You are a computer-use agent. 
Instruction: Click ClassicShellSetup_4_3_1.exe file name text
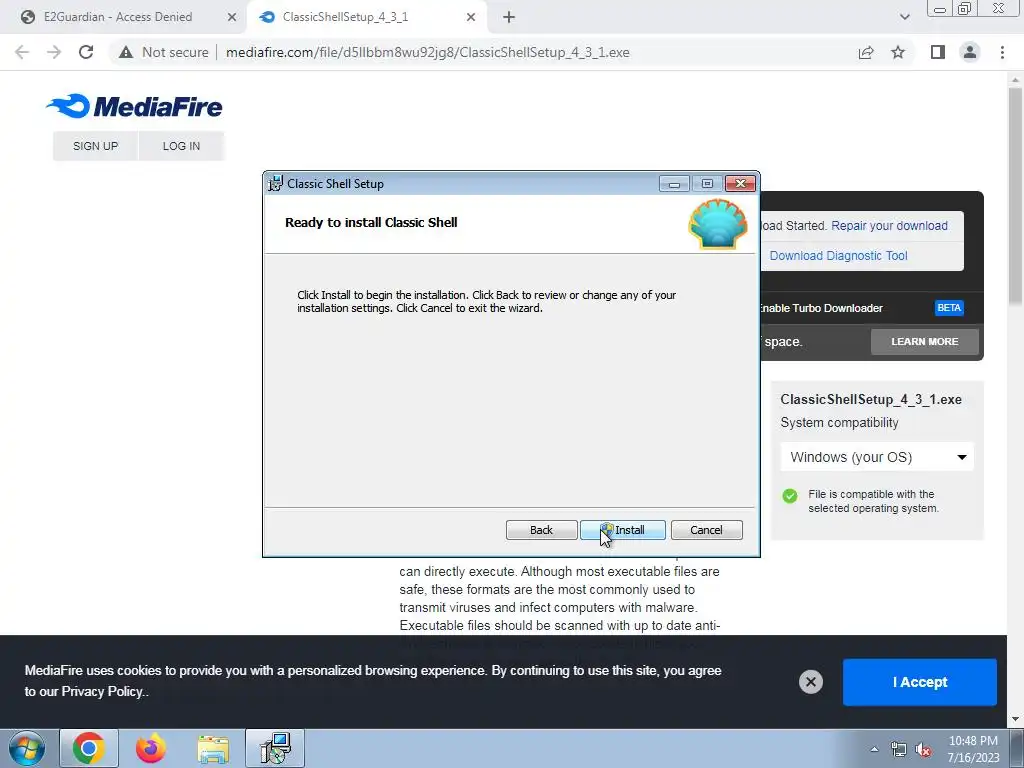point(871,399)
